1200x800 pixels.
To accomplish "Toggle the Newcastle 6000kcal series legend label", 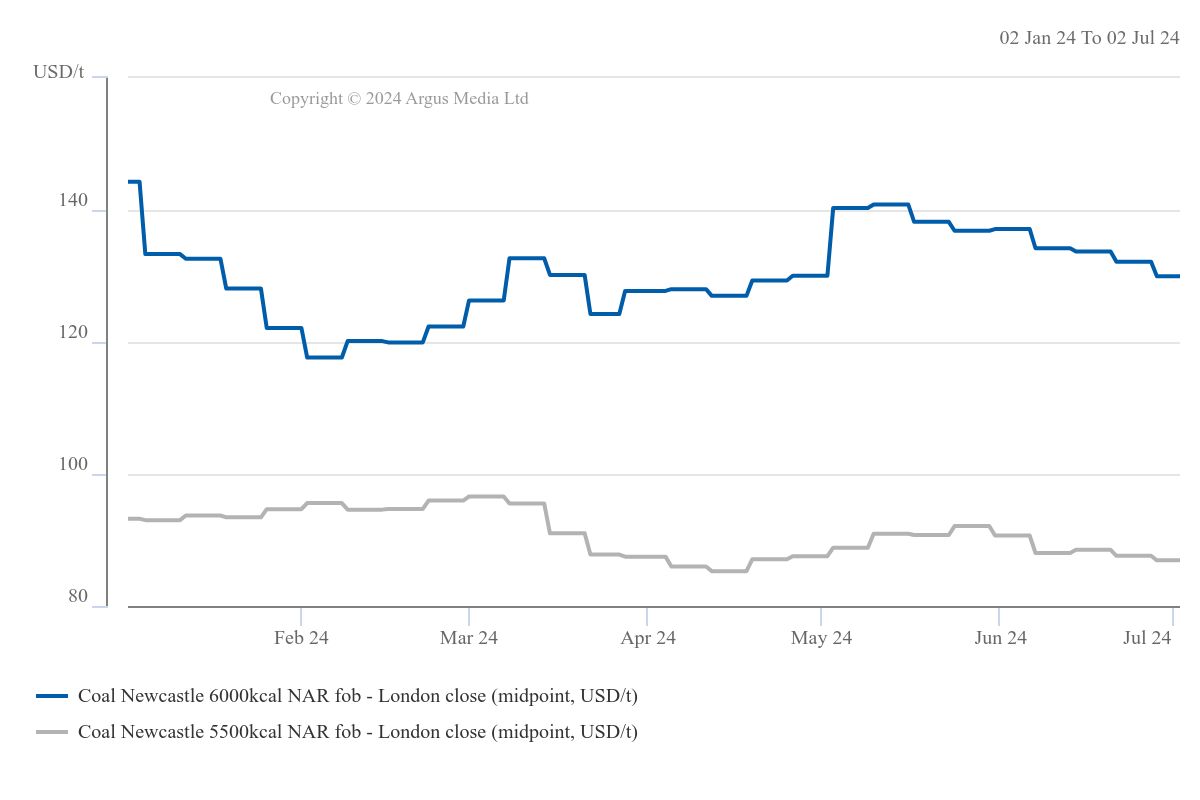I will coord(357,695).
